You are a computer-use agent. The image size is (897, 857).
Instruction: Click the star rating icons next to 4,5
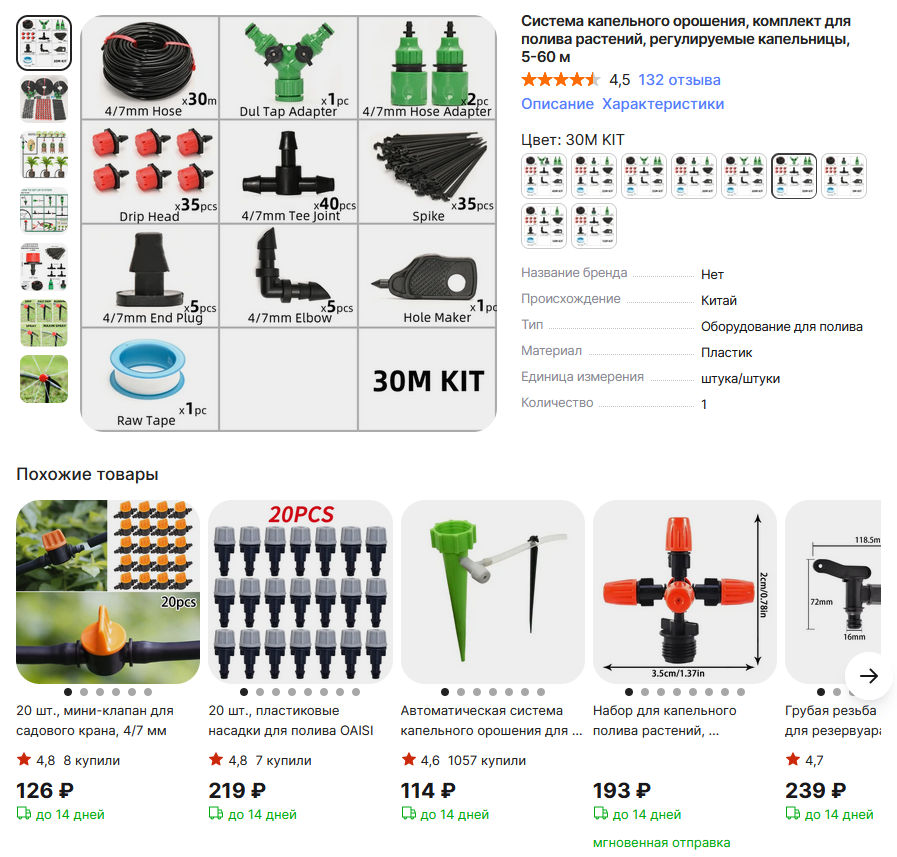[x=561, y=80]
